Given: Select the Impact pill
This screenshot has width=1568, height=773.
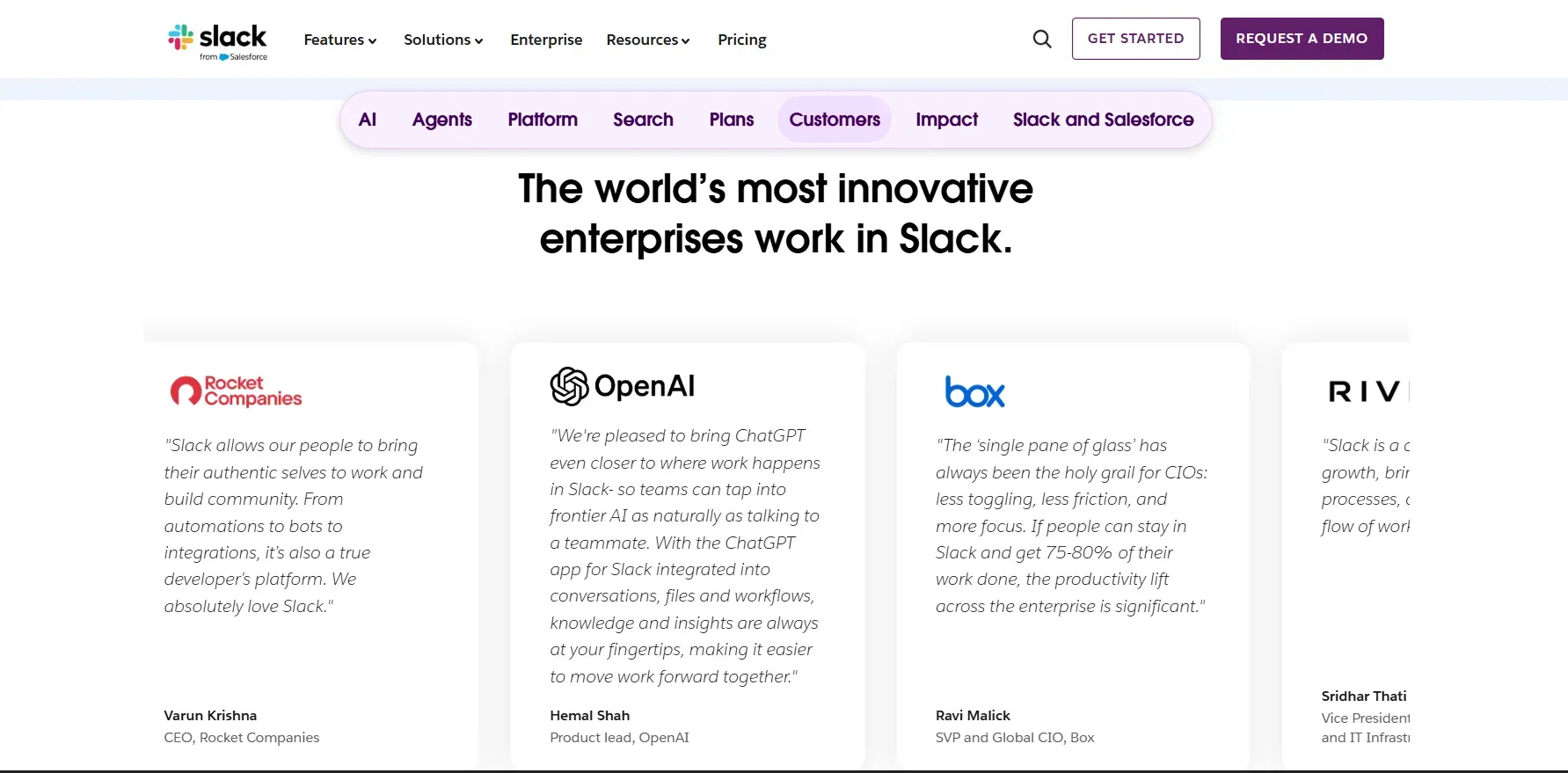Looking at the screenshot, I should pyautogui.click(x=946, y=120).
